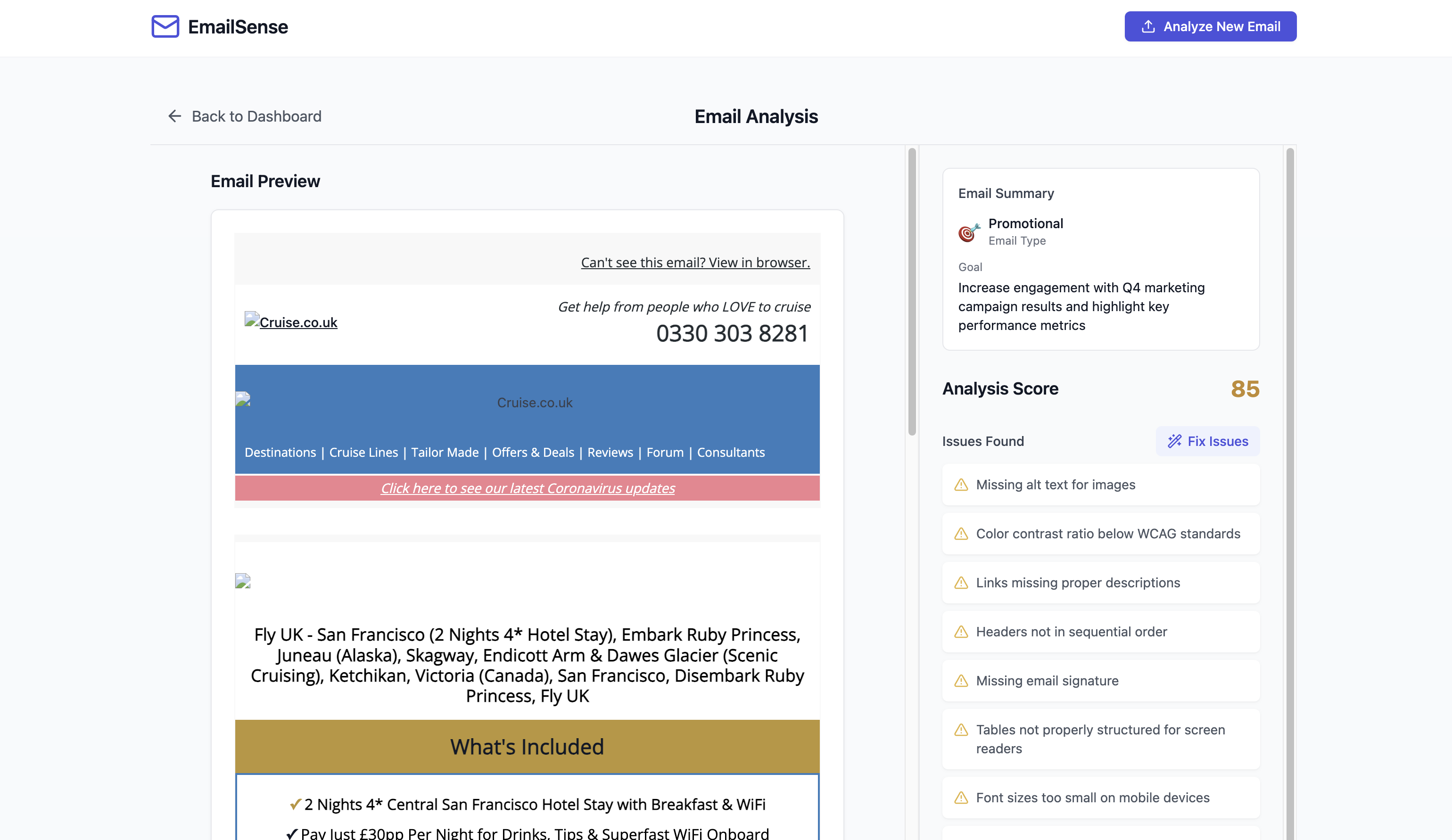Screen dimensions: 1452x840
Task: Open the Cruise.co.uk logo link
Action: click(x=291, y=321)
